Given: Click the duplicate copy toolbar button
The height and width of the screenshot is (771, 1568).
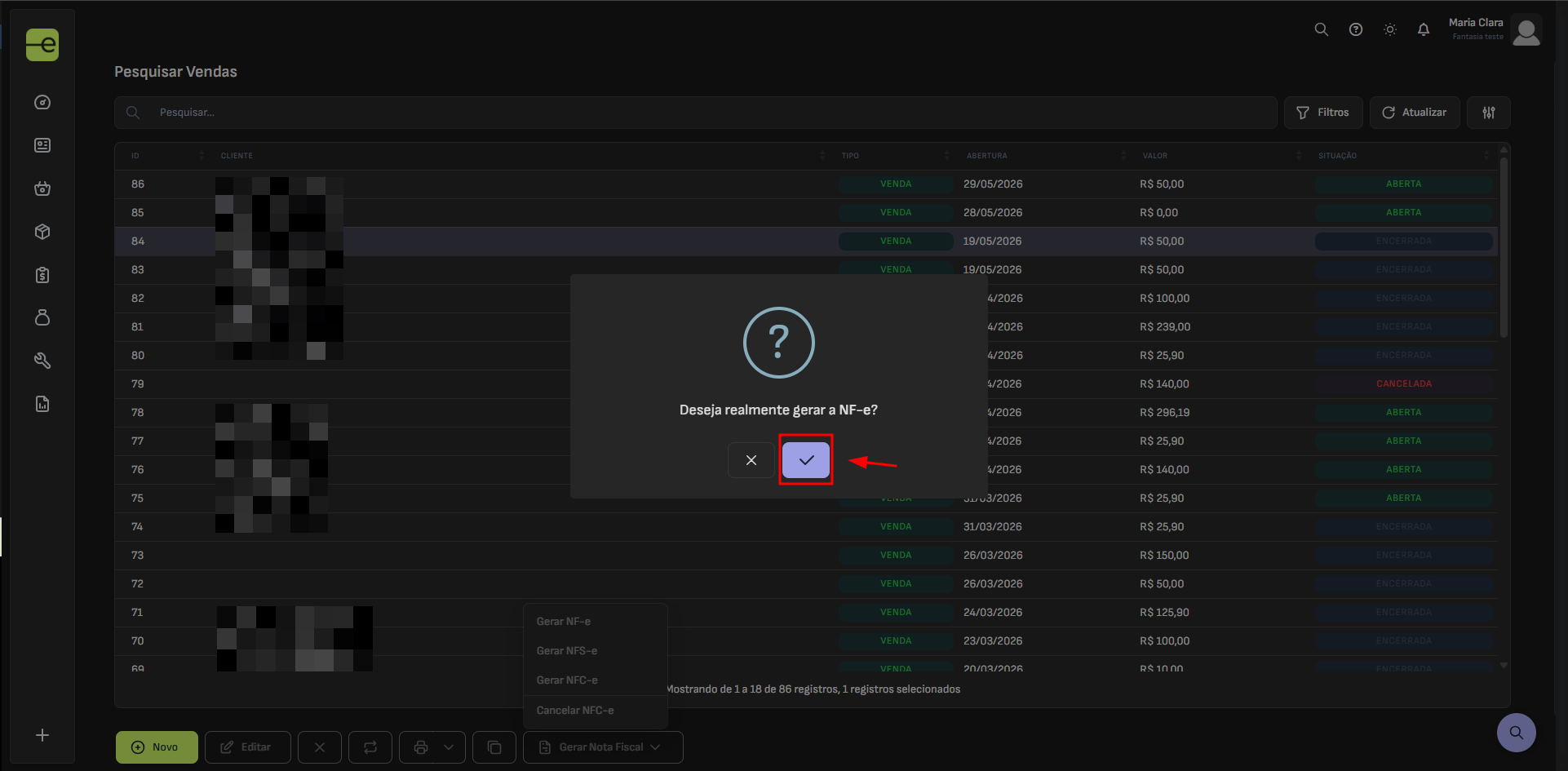Looking at the screenshot, I should click(494, 747).
